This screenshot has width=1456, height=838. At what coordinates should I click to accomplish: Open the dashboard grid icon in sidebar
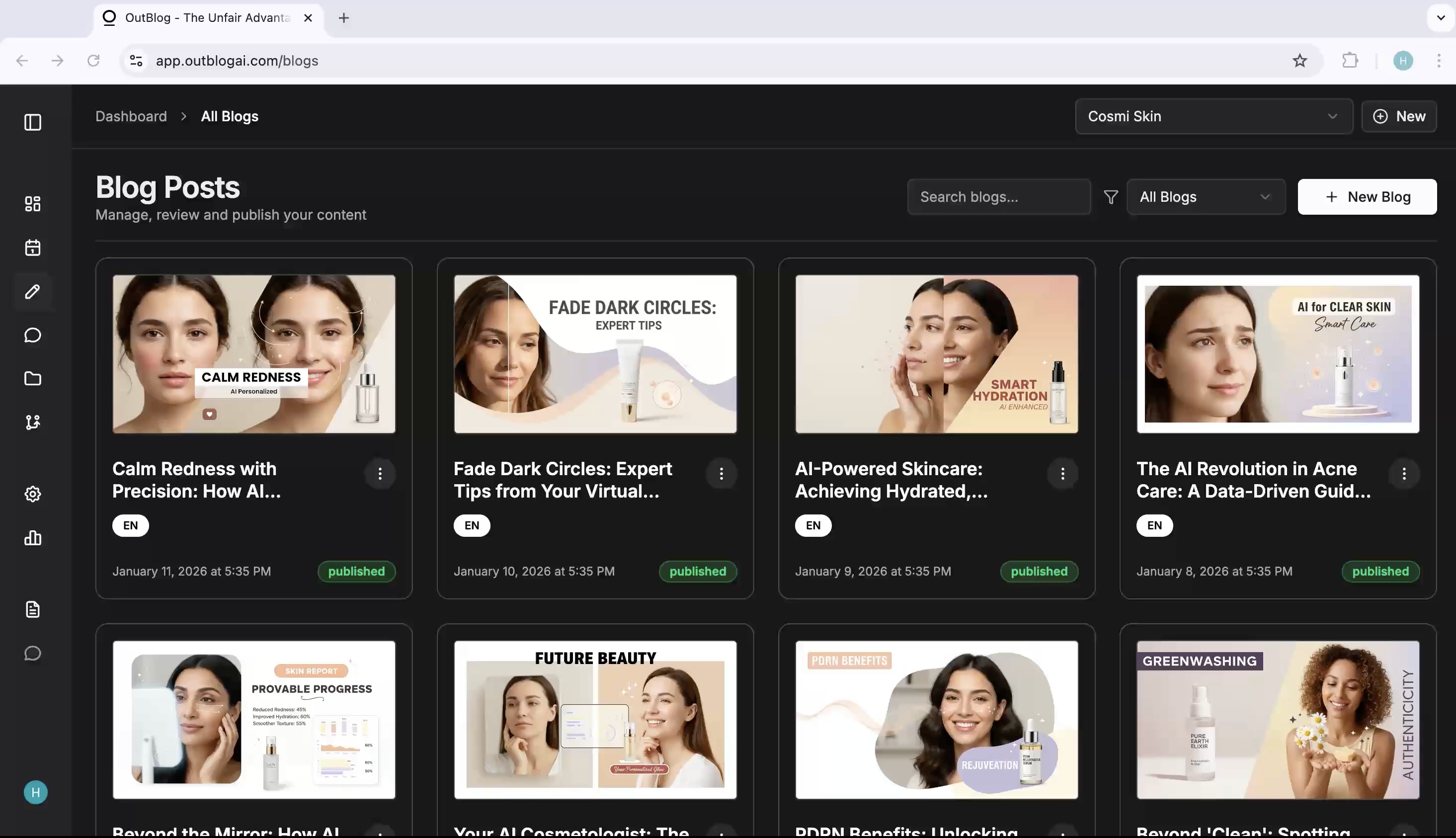[x=33, y=204]
